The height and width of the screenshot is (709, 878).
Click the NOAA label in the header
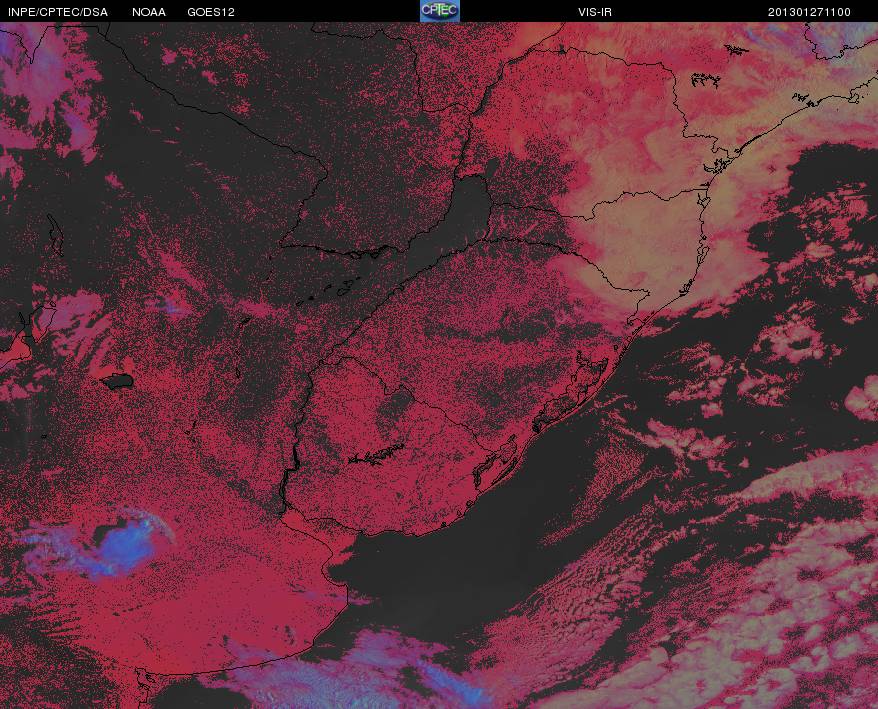pyautogui.click(x=149, y=12)
